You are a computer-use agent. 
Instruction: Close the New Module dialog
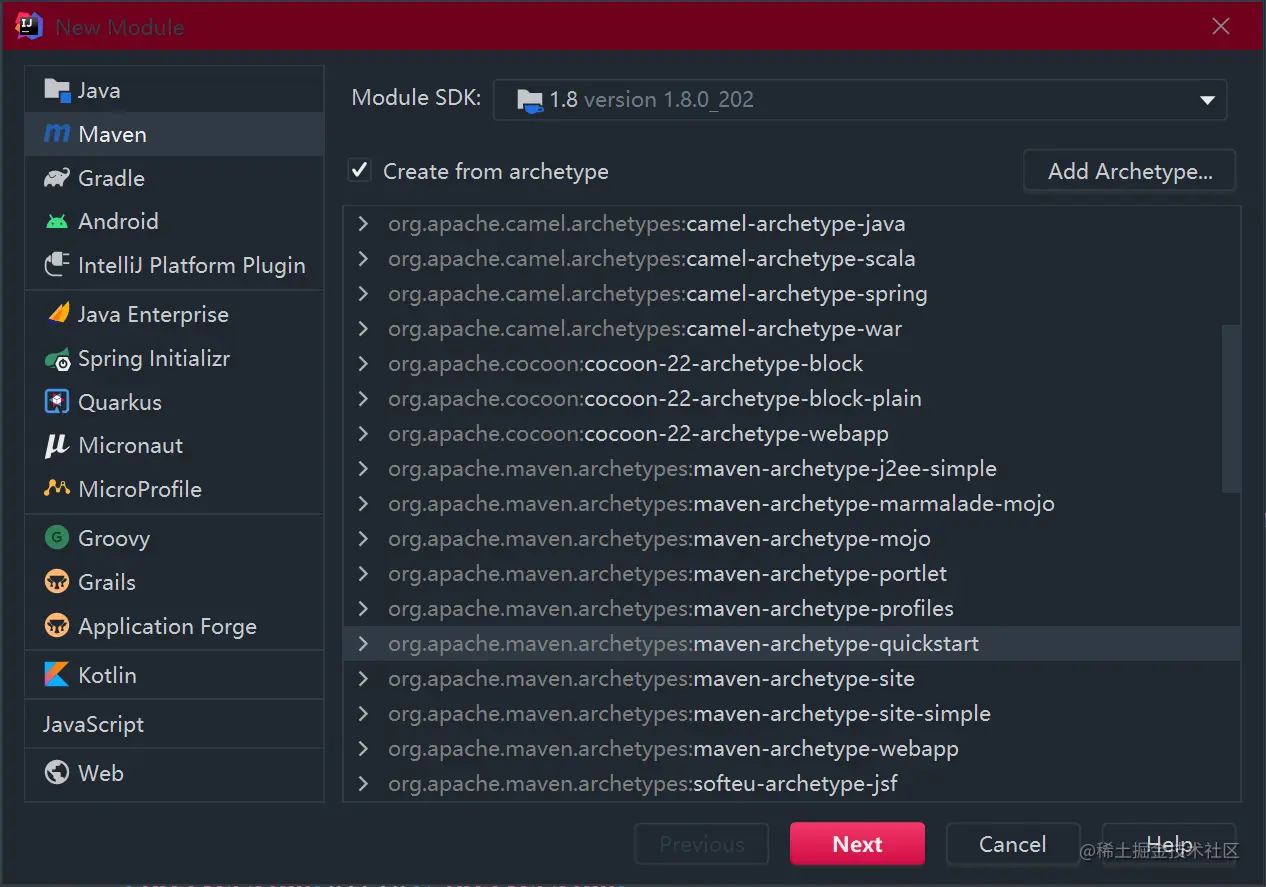(x=1221, y=27)
